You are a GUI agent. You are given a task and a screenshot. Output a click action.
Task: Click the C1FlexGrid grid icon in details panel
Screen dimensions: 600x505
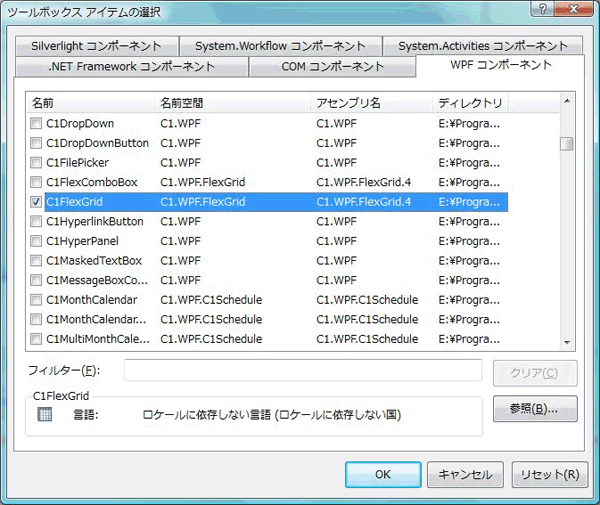point(44,414)
